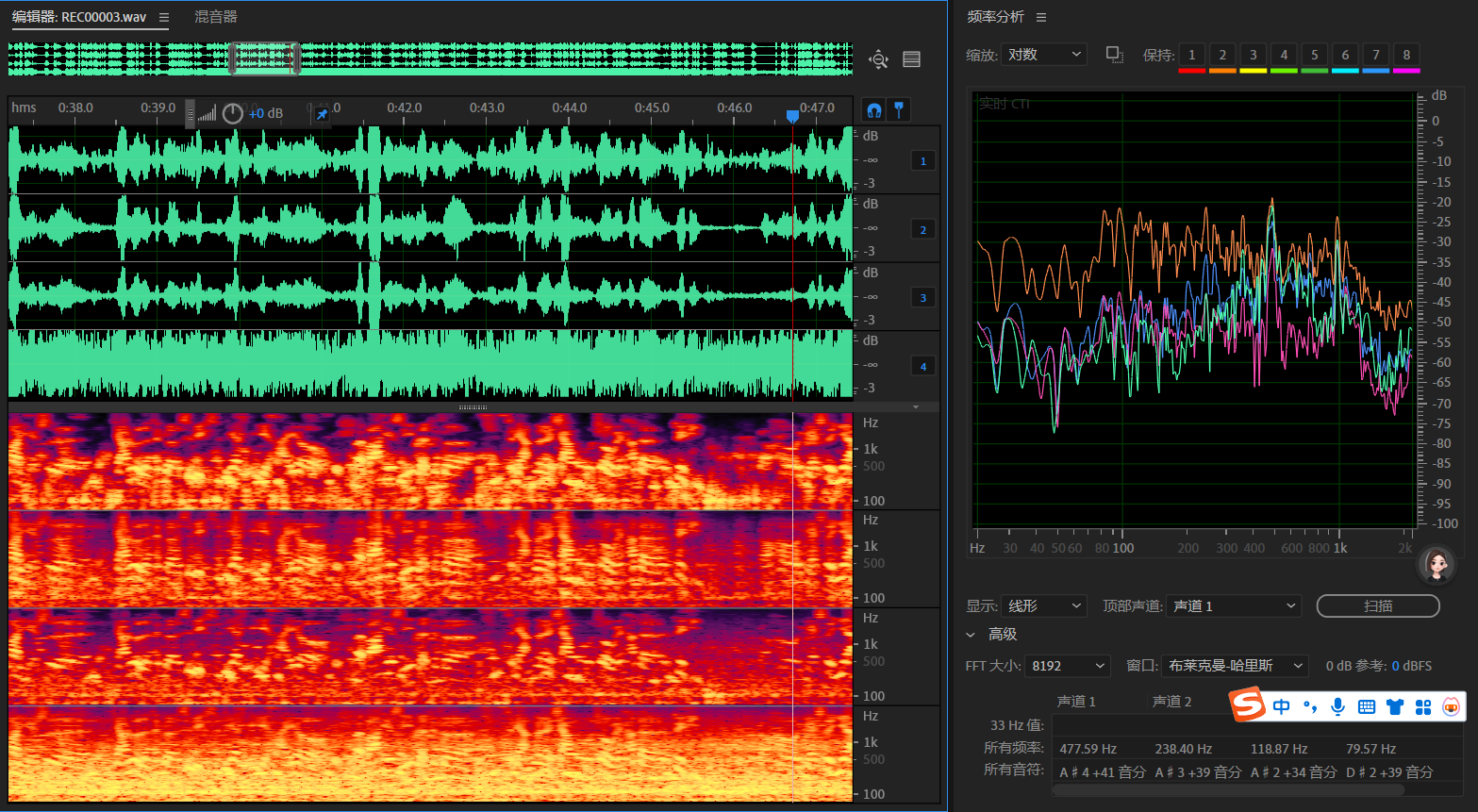Toggle hold button 3
Viewport: 1478px width, 812px height.
pos(1254,55)
